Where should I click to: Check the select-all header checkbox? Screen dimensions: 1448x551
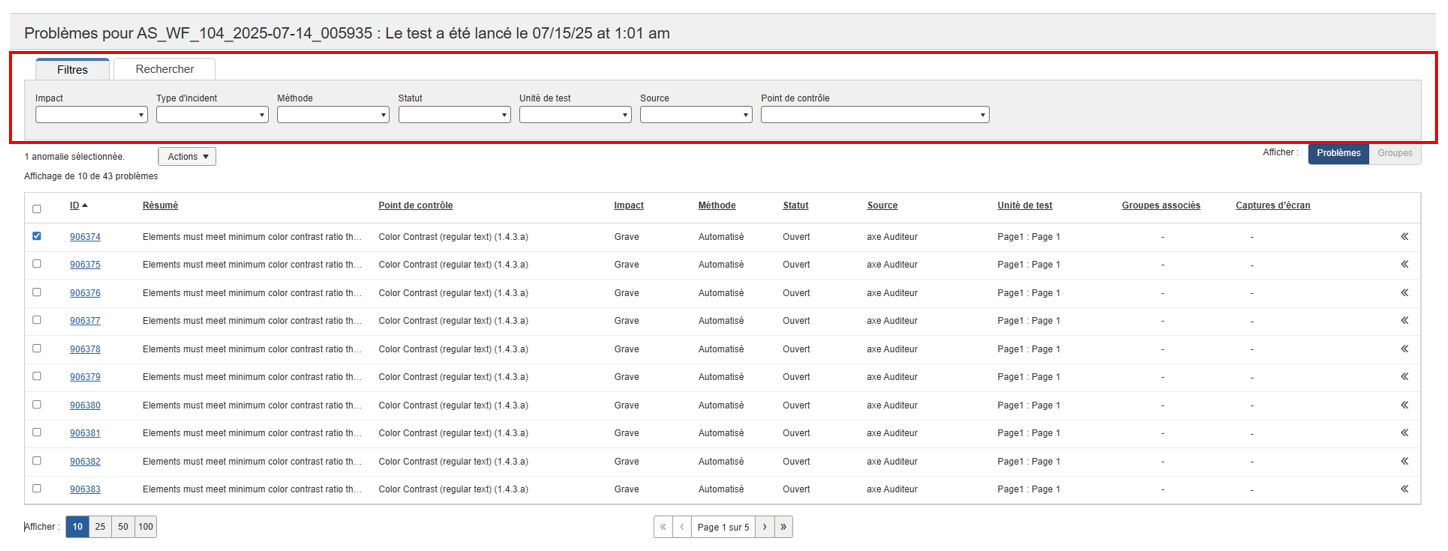[x=37, y=209]
